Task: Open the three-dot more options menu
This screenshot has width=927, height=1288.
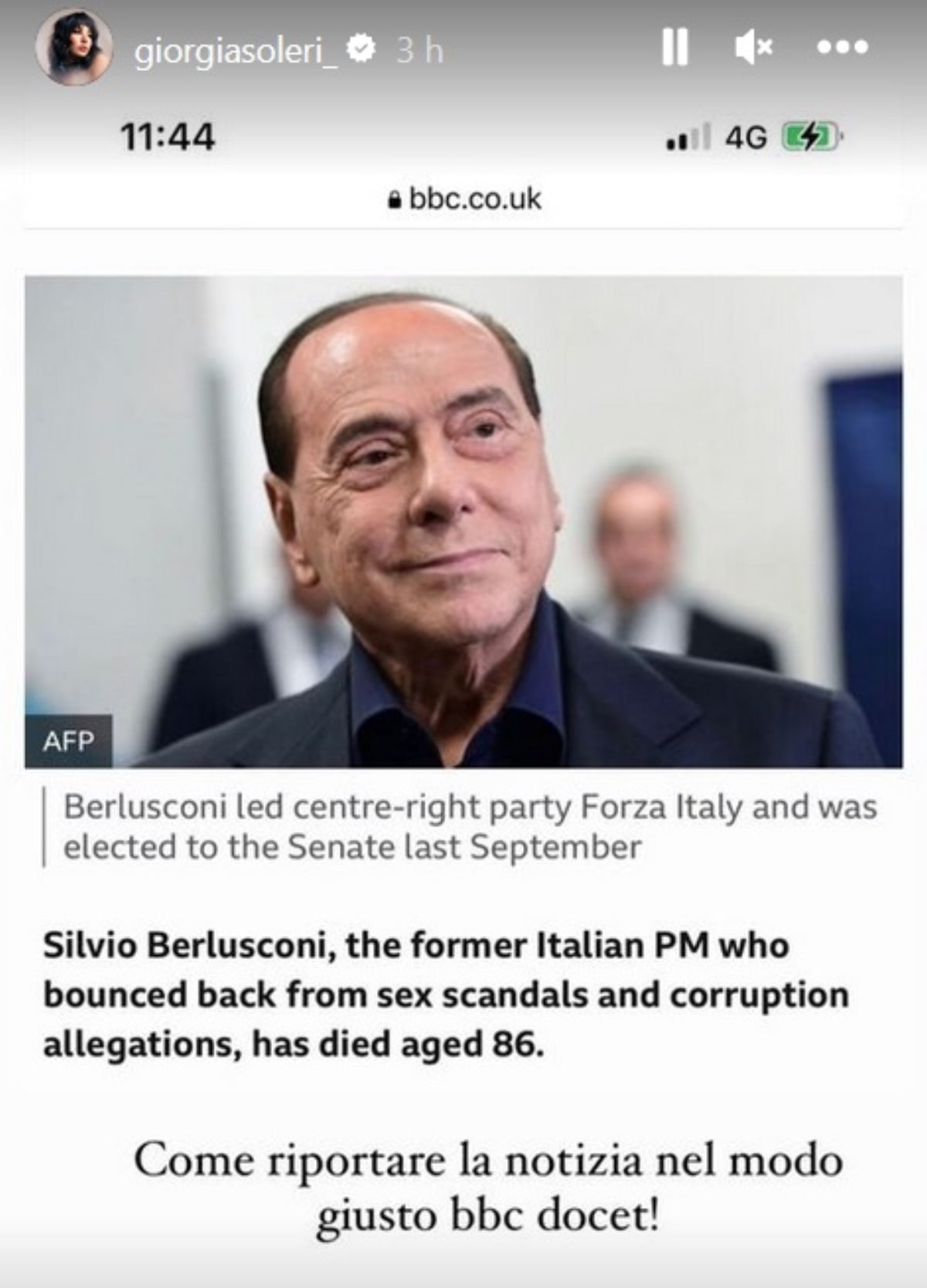Action: (x=843, y=48)
